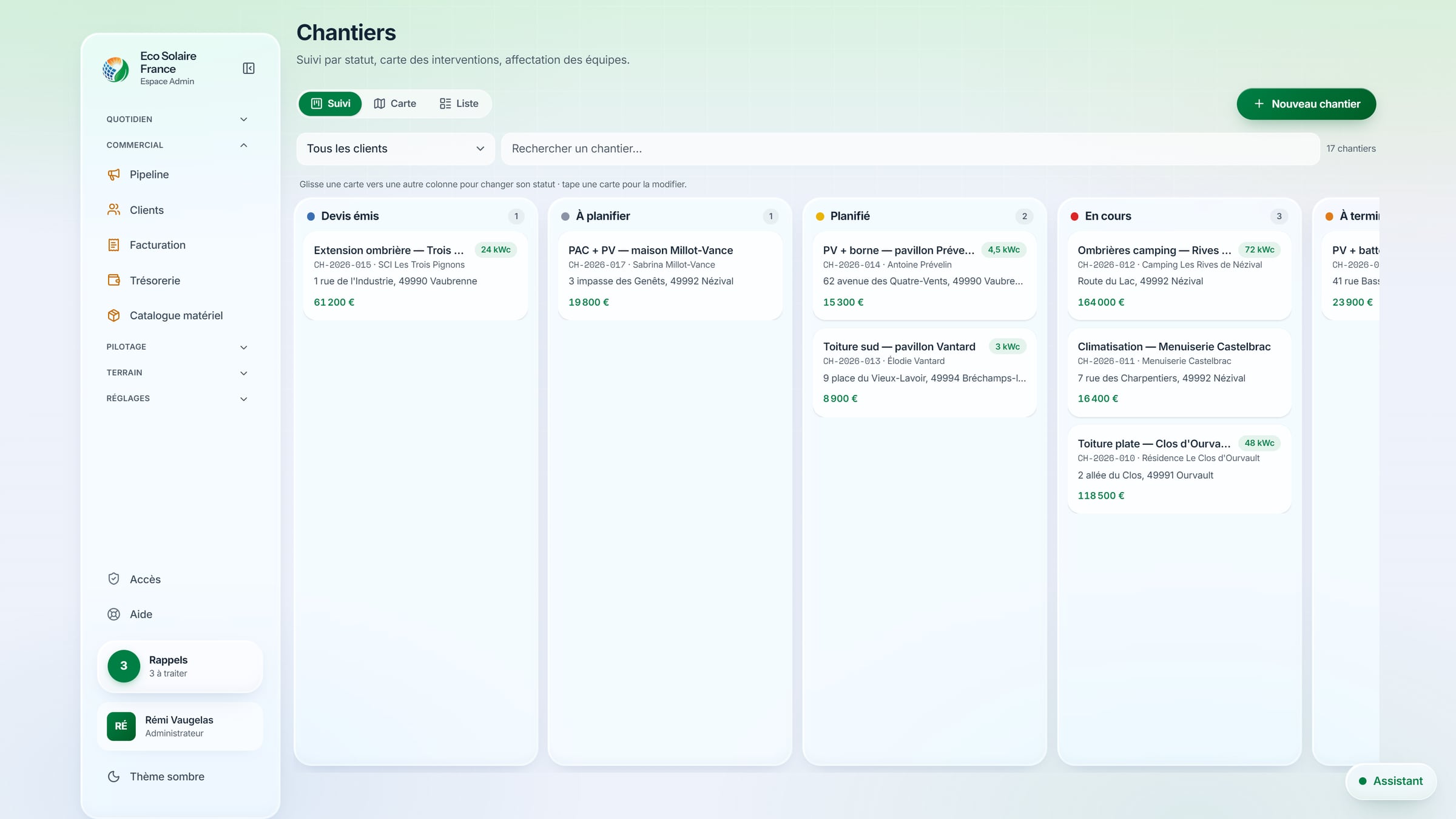Open Pipeline via its megaphone icon
Image resolution: width=1456 pixels, height=819 pixels.
pyautogui.click(x=113, y=175)
